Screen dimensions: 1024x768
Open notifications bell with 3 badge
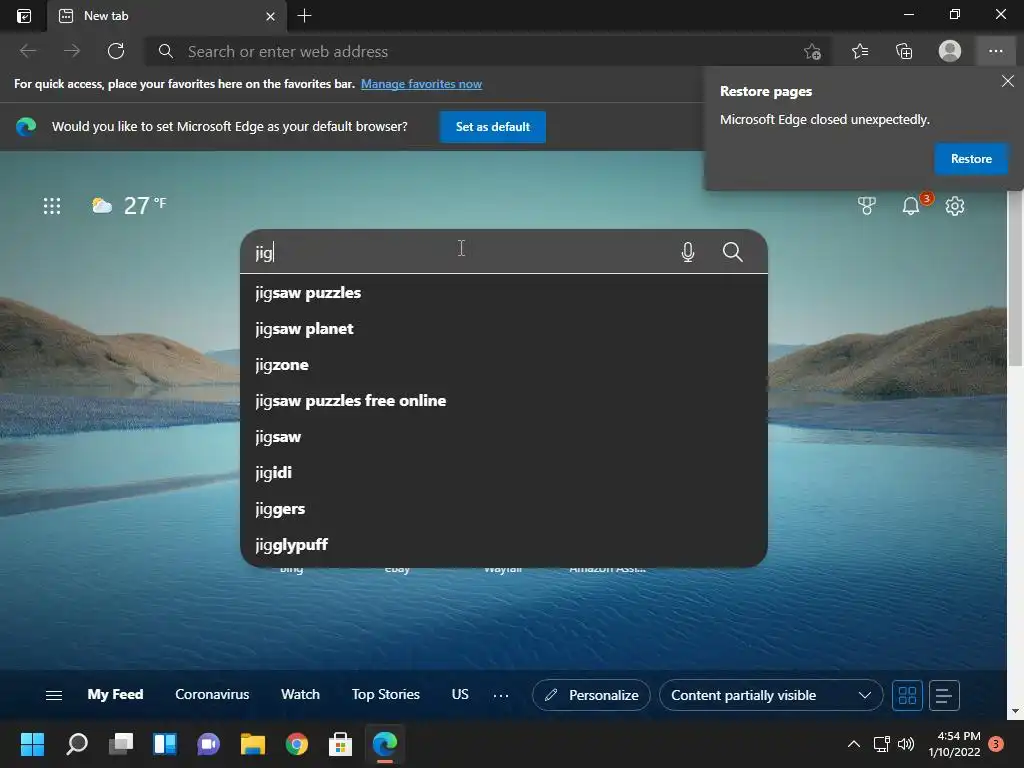(x=912, y=205)
